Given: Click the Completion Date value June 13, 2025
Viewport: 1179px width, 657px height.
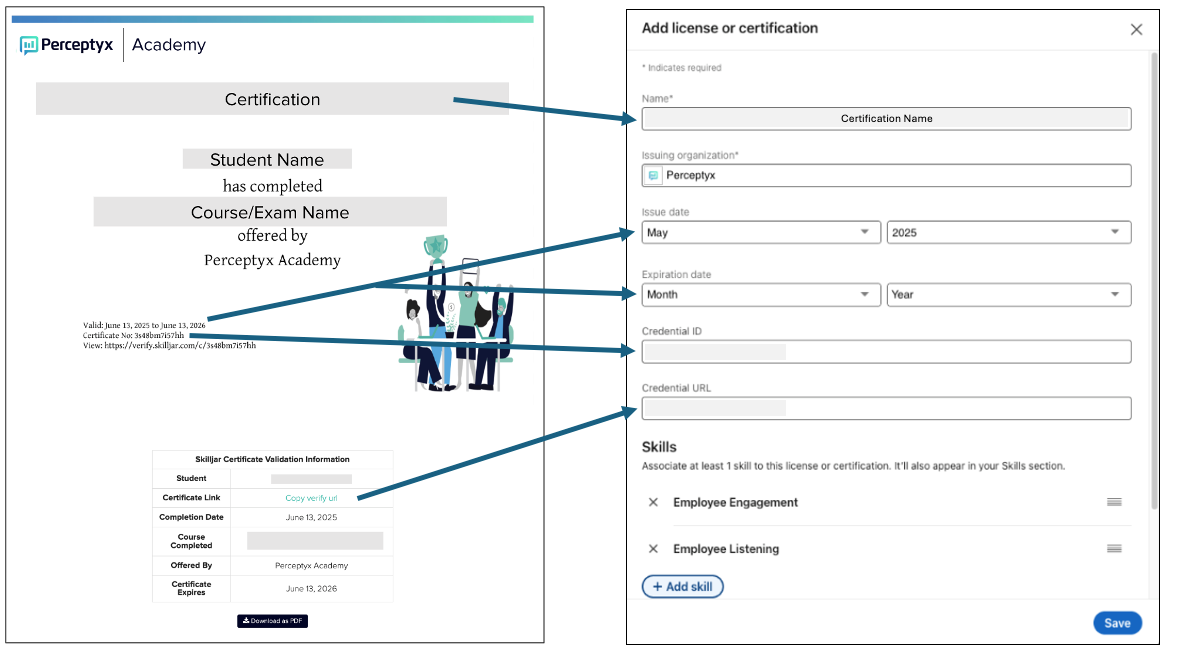Looking at the screenshot, I should pyautogui.click(x=311, y=517).
